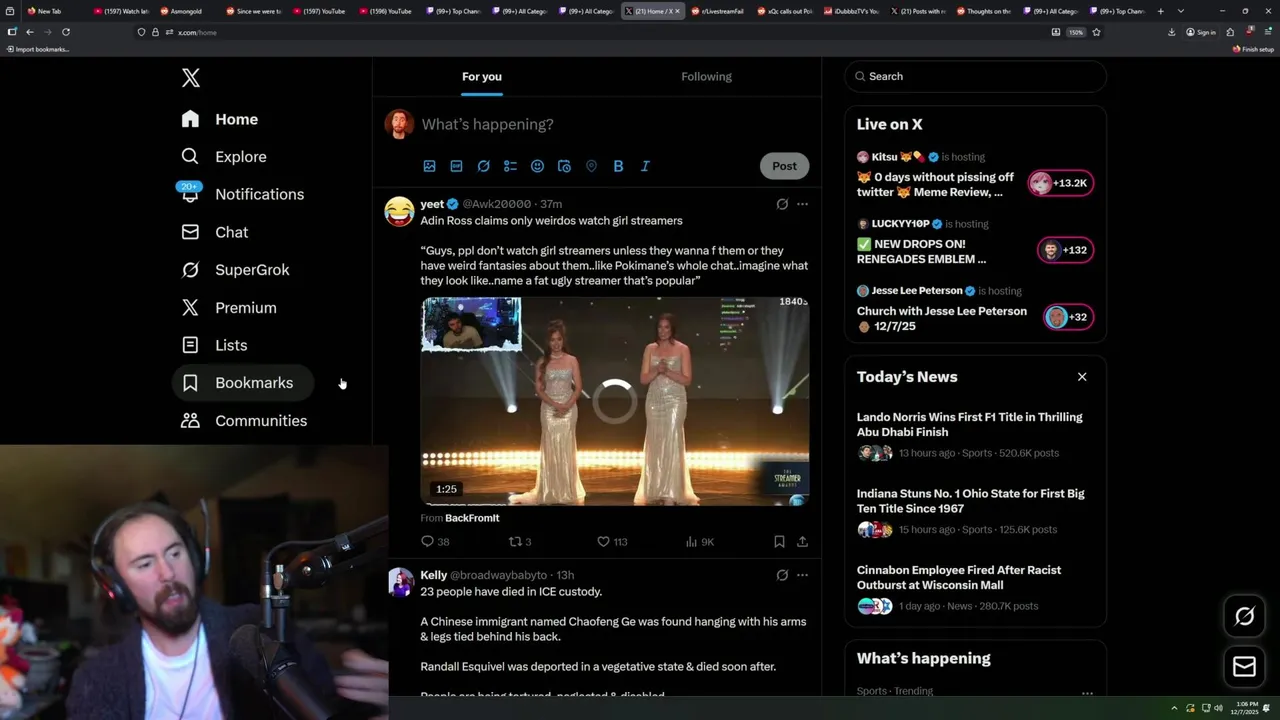The height and width of the screenshot is (720, 1280).
Task: Bookmark this page with star icon
Action: (1096, 32)
